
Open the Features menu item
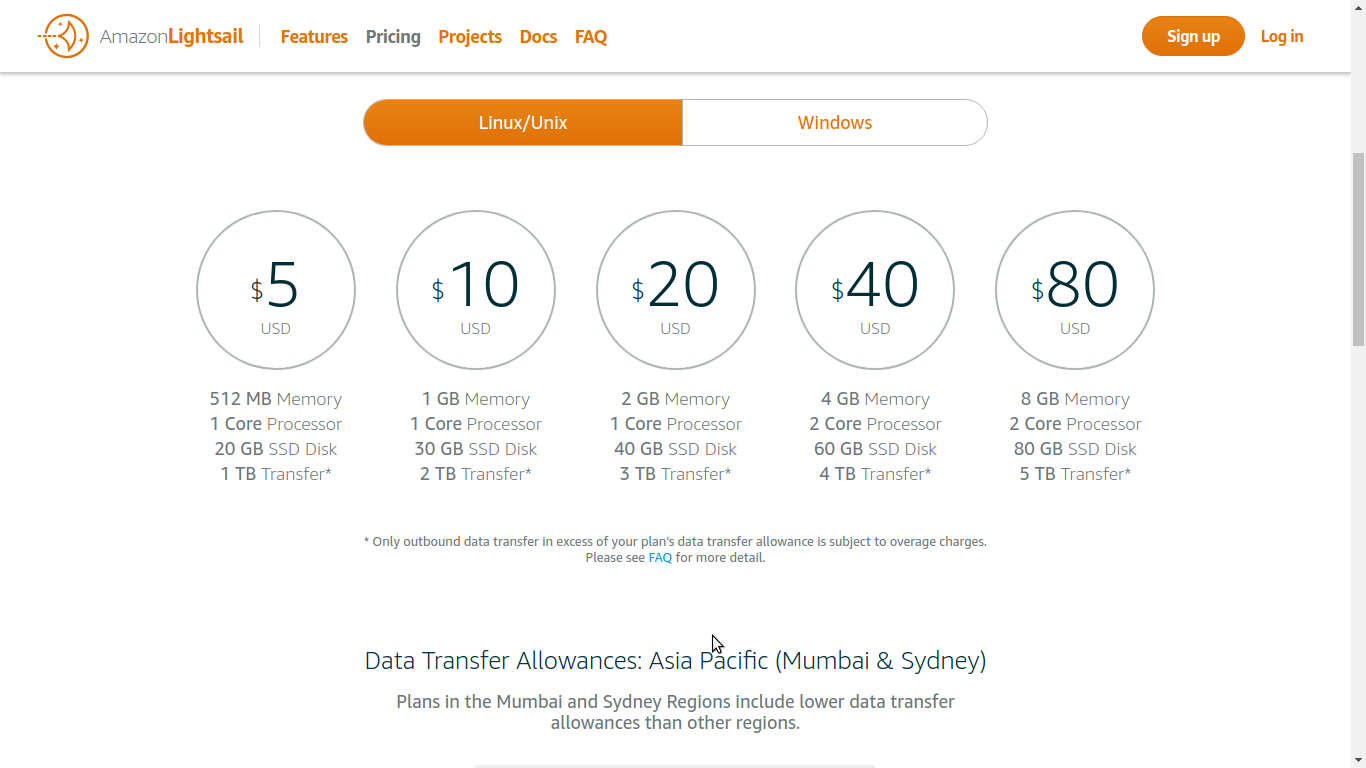(x=314, y=37)
